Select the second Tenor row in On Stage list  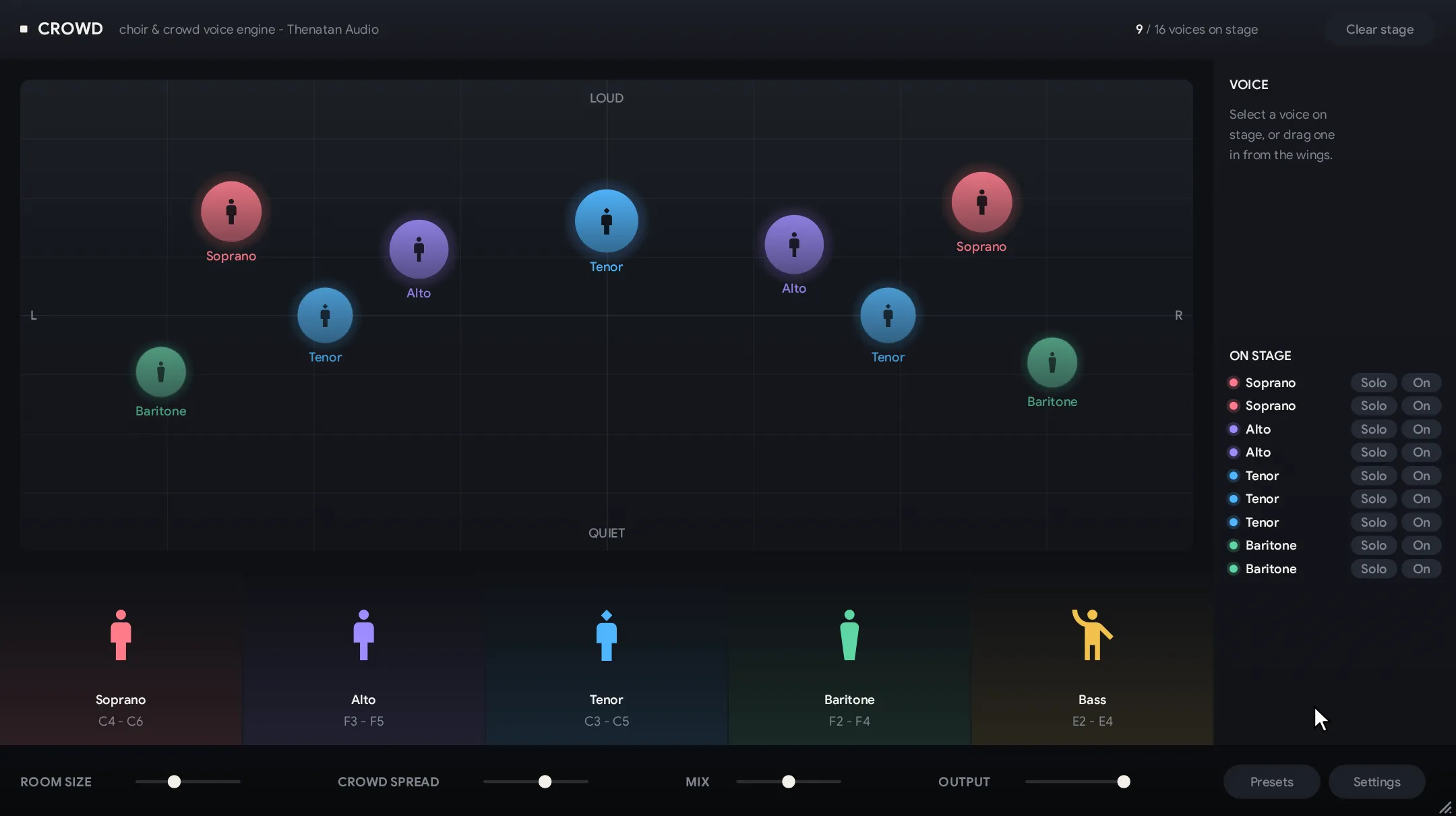tap(1334, 499)
